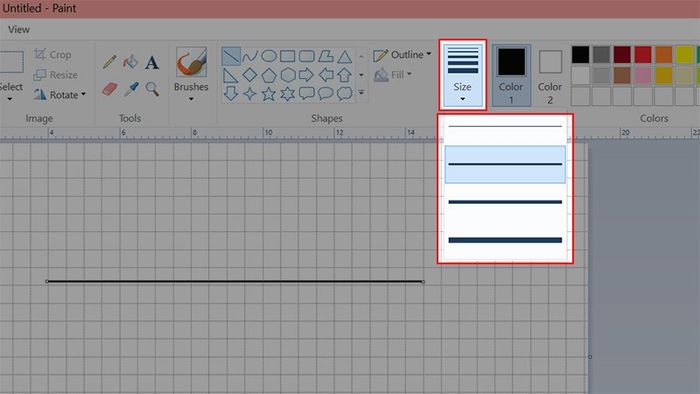This screenshot has height=394, width=700.
Task: Choose the Polygon shape
Action: point(325,56)
